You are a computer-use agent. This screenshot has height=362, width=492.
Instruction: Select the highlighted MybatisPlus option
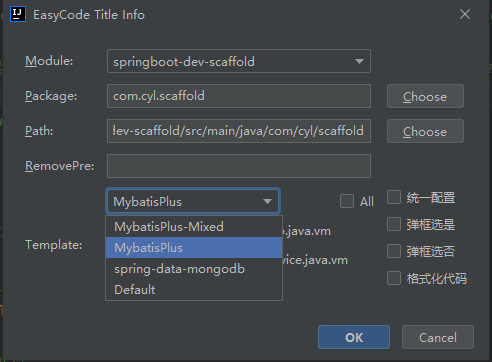(194, 248)
